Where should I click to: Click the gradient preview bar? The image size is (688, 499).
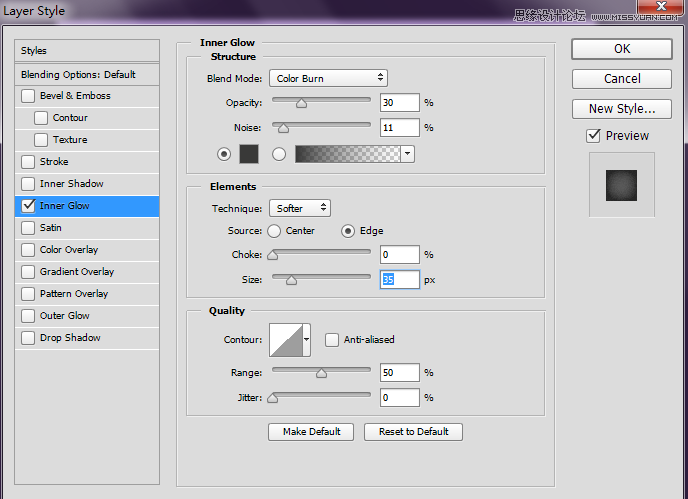(x=346, y=153)
